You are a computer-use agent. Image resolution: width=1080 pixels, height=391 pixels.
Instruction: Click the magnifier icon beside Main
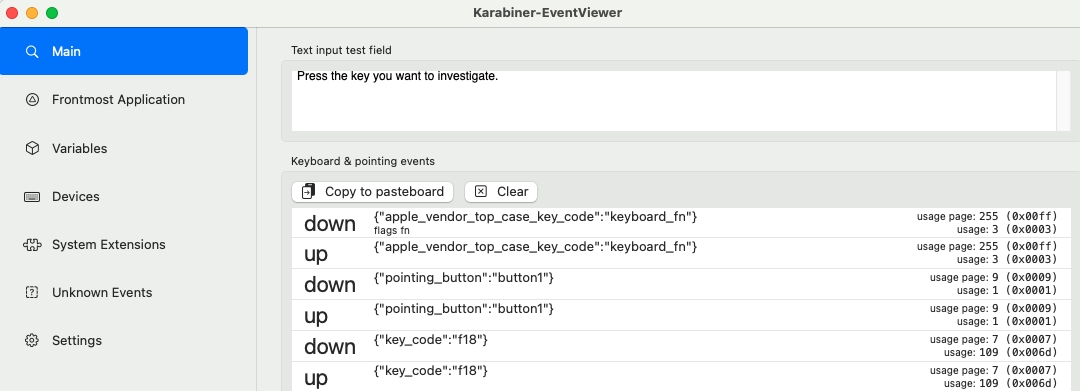point(32,52)
